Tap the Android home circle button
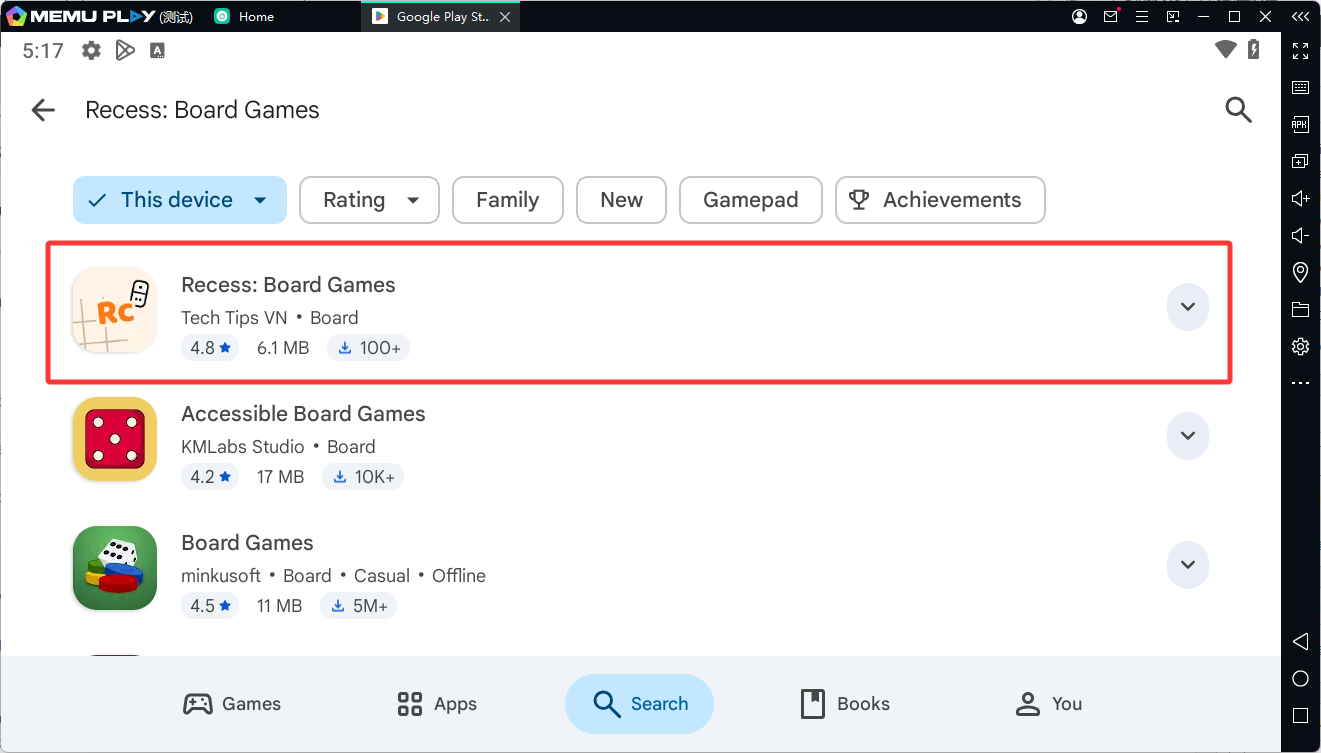Screen dimensions: 1321x753 pyautogui.click(x=1300, y=679)
